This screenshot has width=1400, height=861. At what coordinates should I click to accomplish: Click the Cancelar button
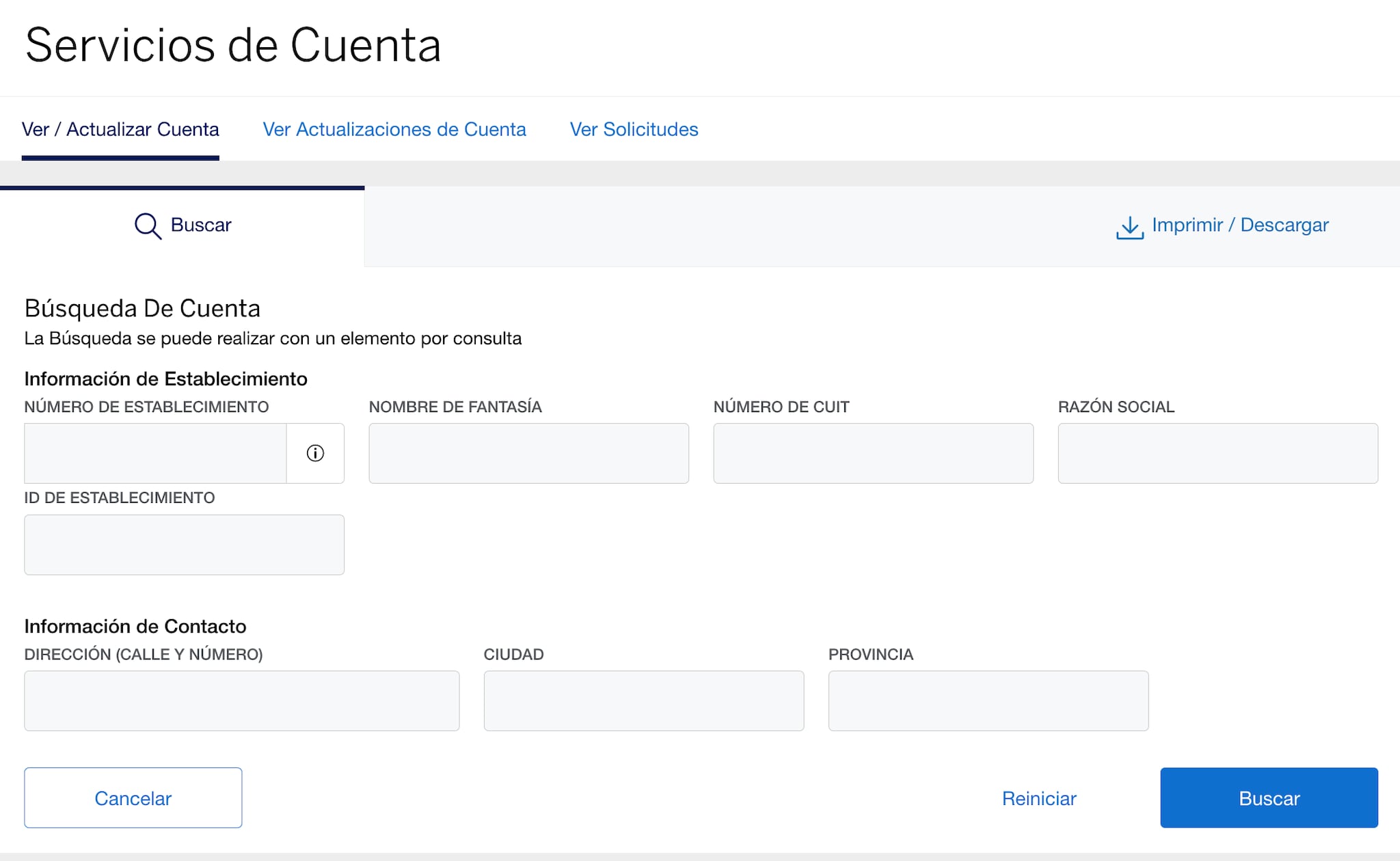tap(133, 797)
